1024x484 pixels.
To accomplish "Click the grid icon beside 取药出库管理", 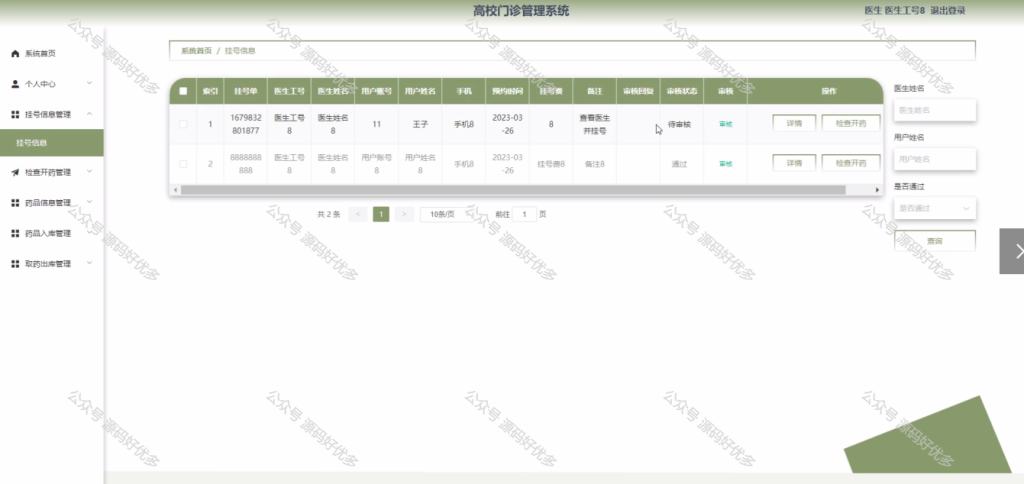I will tap(15, 264).
